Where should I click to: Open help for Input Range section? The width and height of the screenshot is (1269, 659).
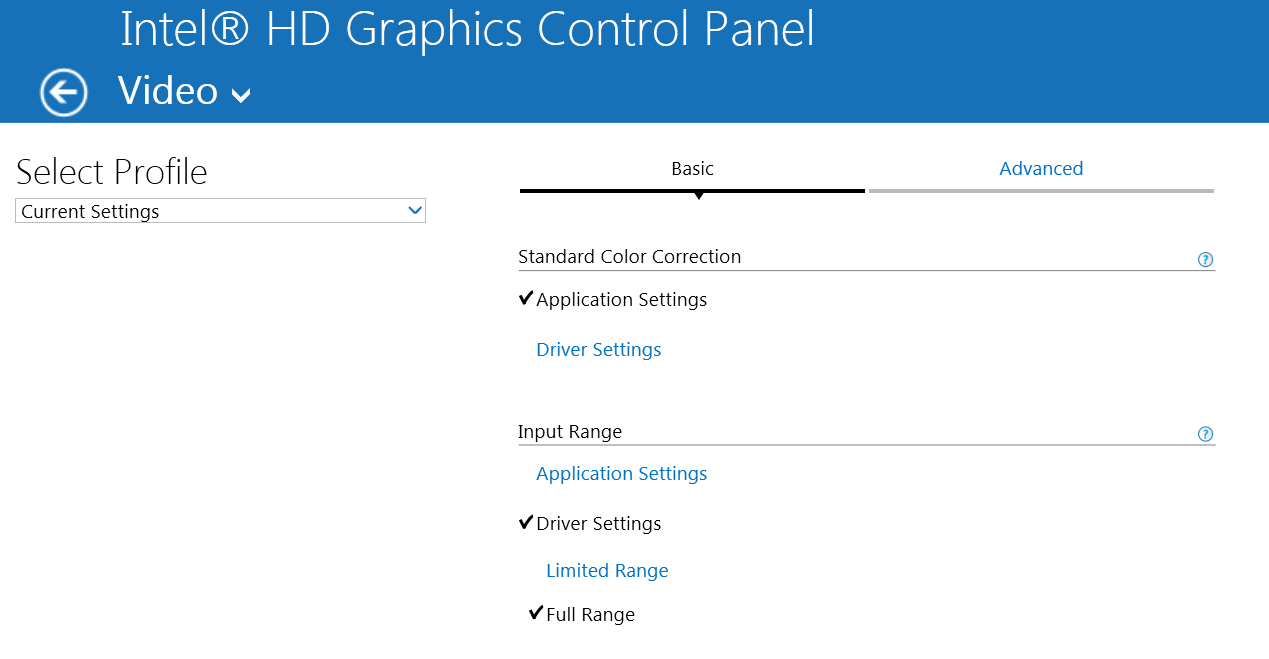tap(1205, 434)
